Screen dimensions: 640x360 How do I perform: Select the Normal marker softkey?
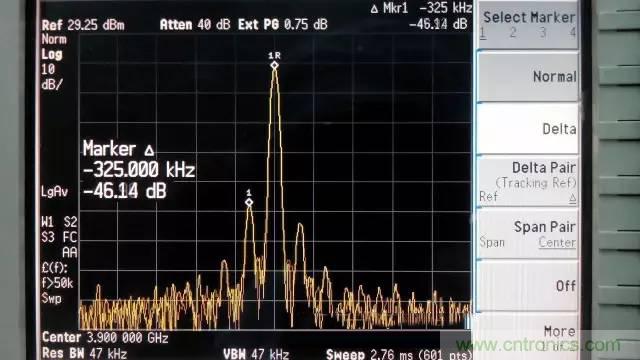(x=527, y=76)
